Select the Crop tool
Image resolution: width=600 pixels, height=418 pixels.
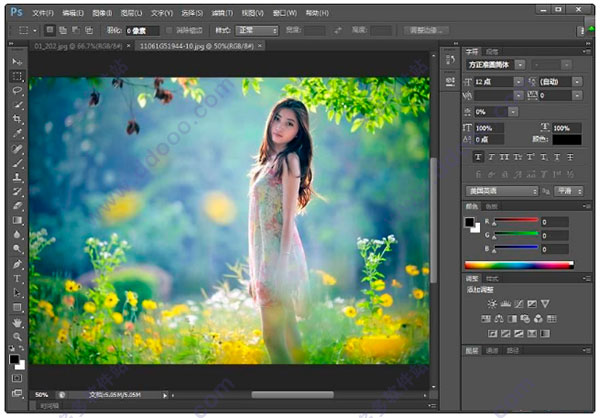(17, 119)
